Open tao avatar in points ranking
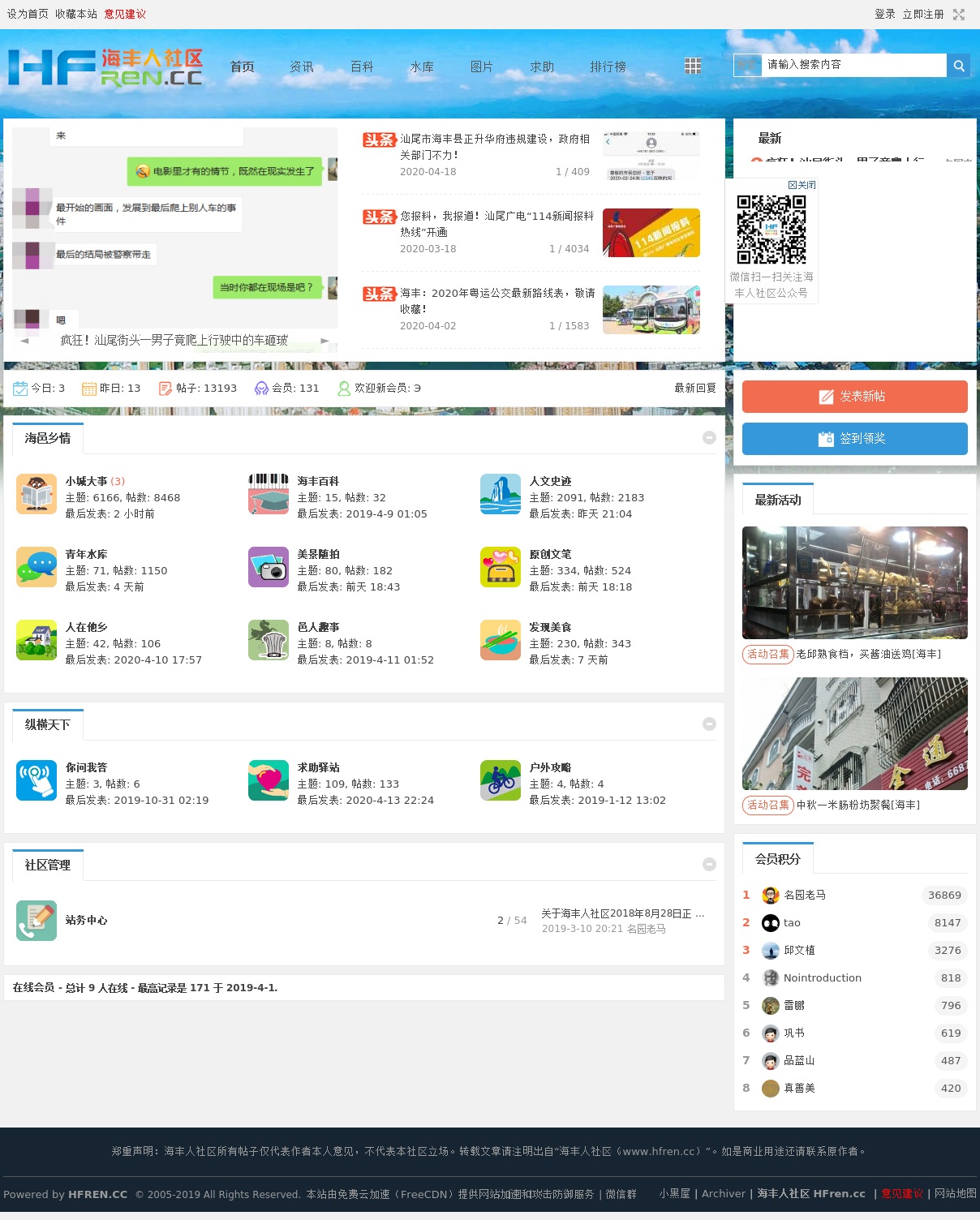Screen dimensions: 980x1220 [771, 923]
